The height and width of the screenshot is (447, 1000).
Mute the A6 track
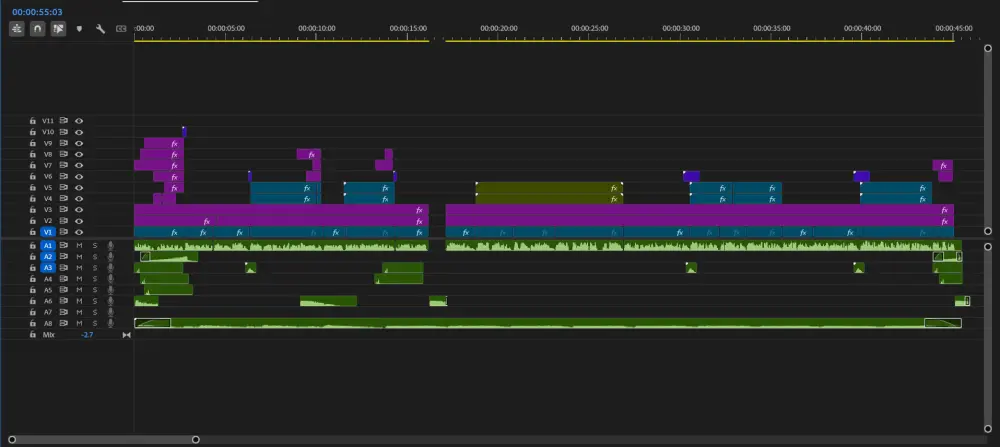[x=80, y=301]
